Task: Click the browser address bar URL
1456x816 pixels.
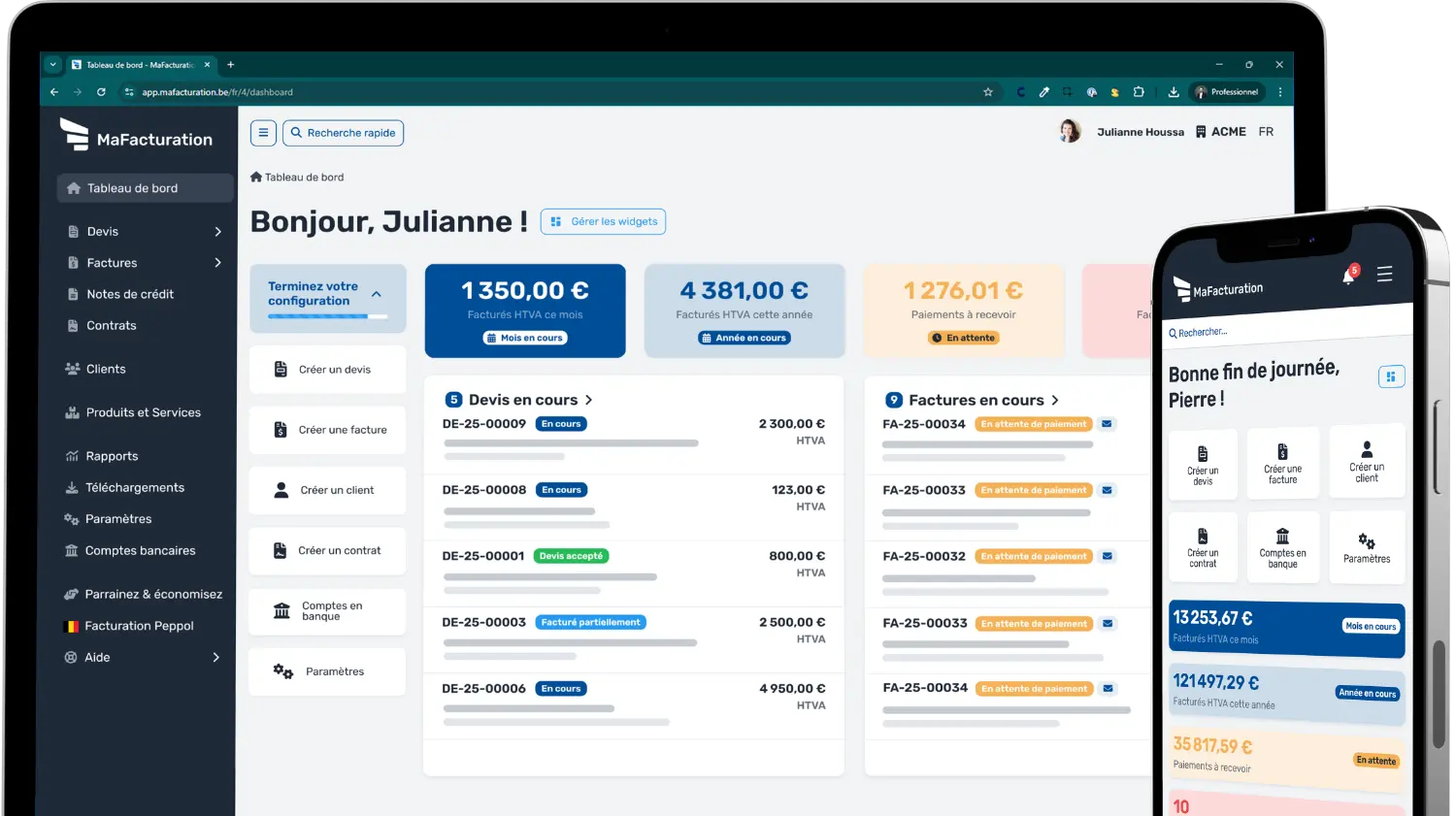Action: point(217,92)
